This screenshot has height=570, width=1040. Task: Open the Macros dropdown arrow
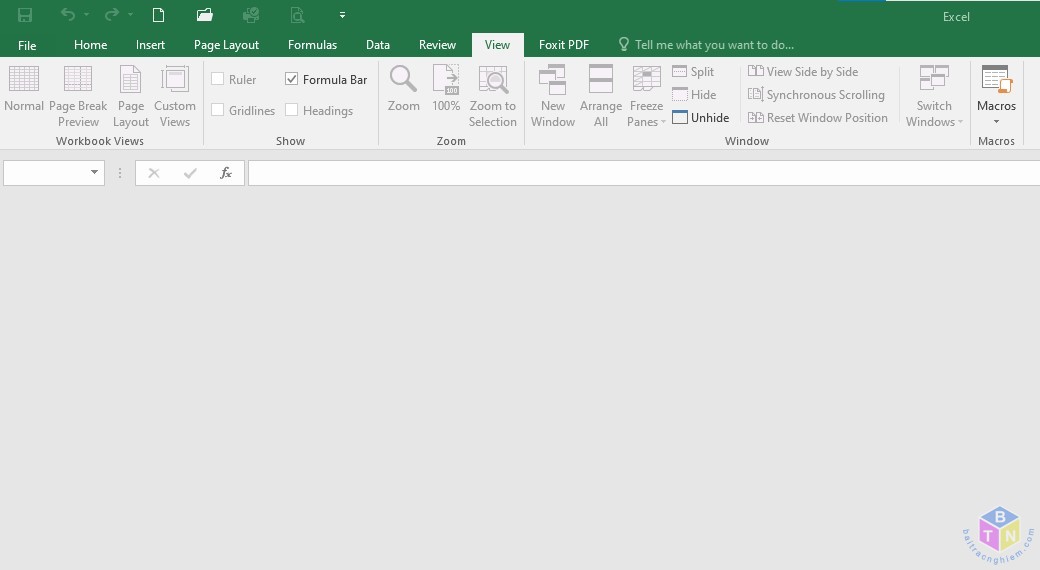pos(996,122)
